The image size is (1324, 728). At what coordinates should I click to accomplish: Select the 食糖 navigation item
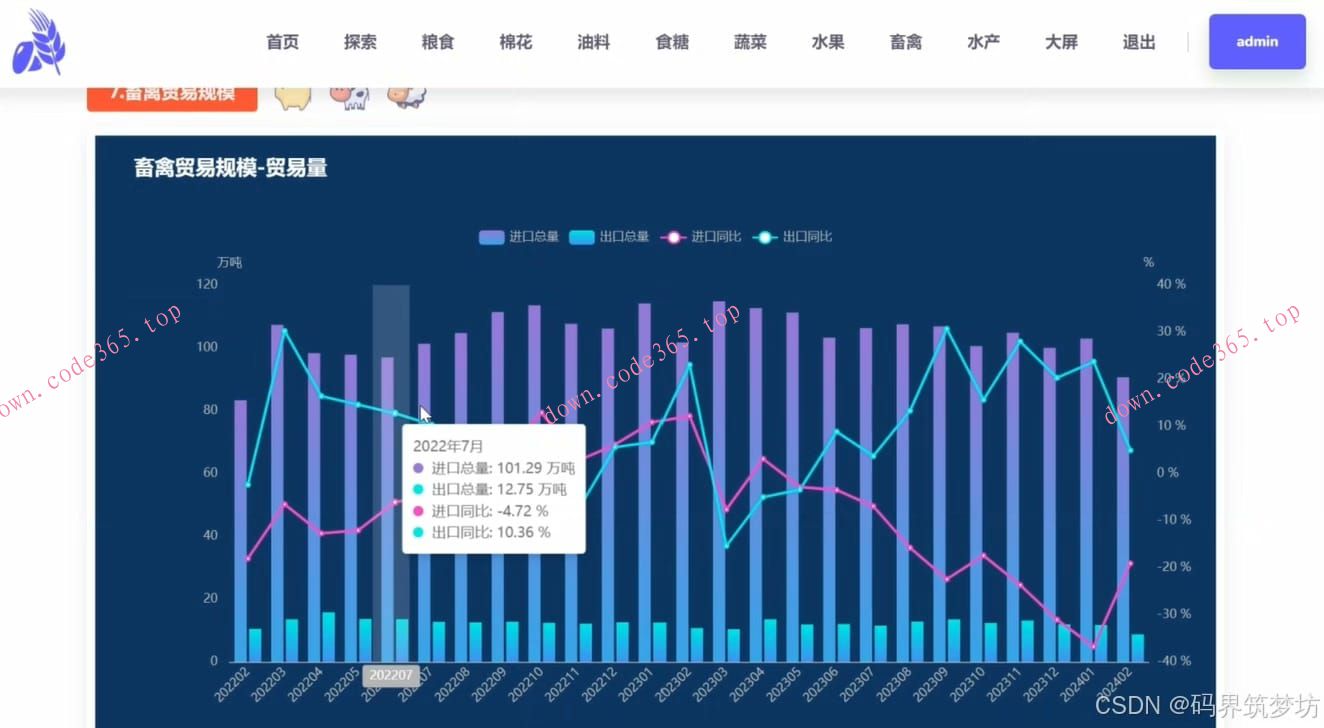click(x=672, y=42)
